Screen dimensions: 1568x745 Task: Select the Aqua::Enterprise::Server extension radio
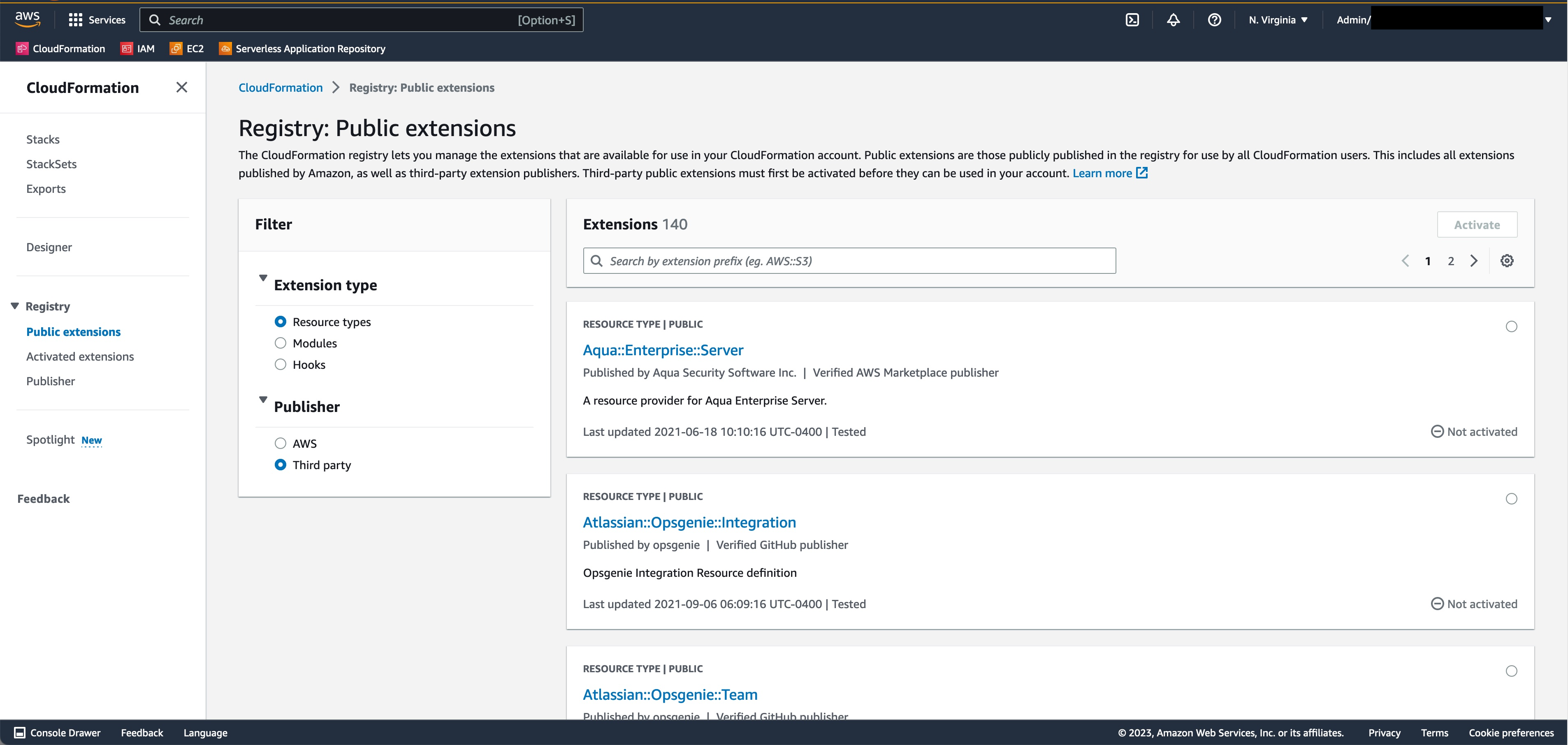pos(1511,327)
